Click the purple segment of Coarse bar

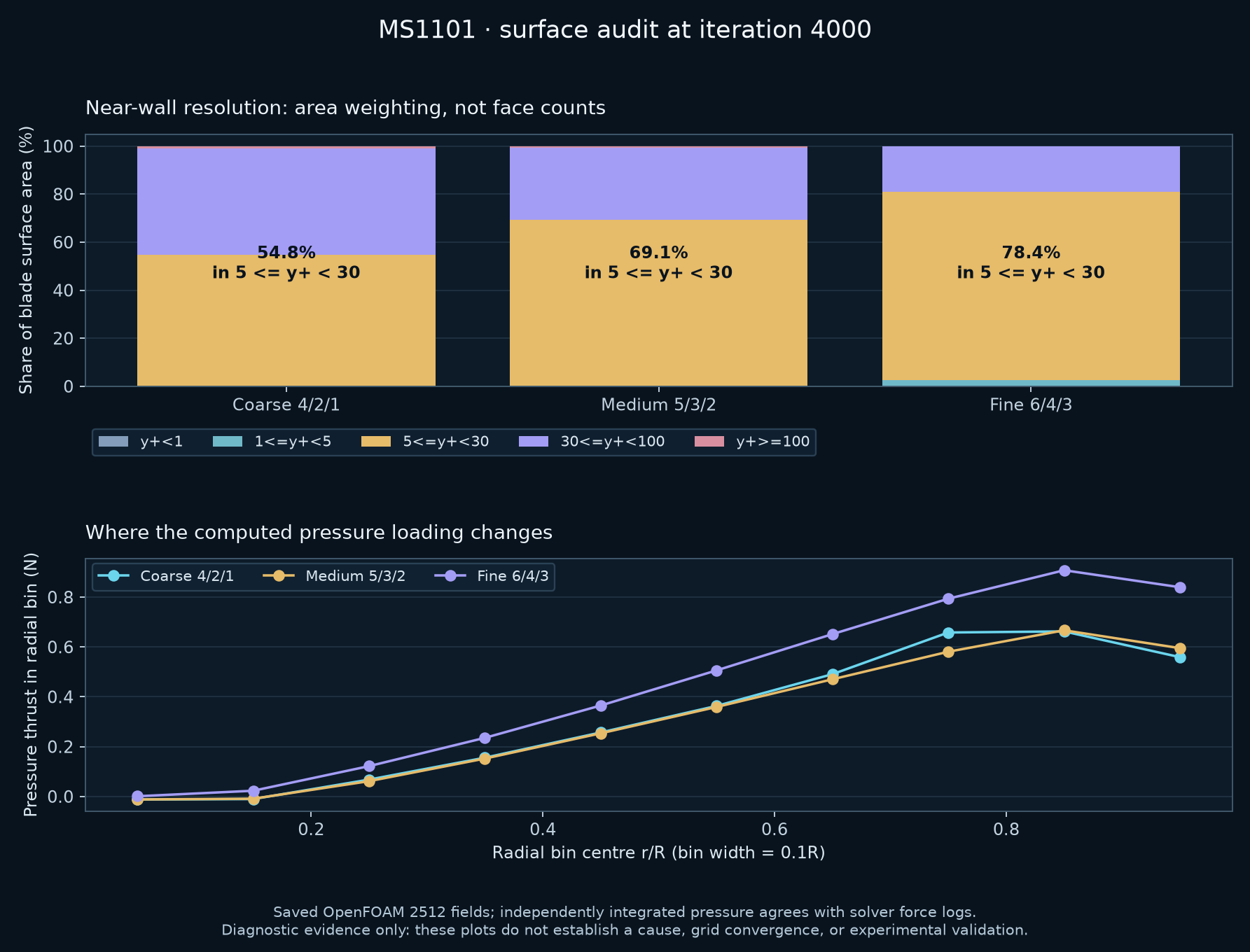pos(286,201)
